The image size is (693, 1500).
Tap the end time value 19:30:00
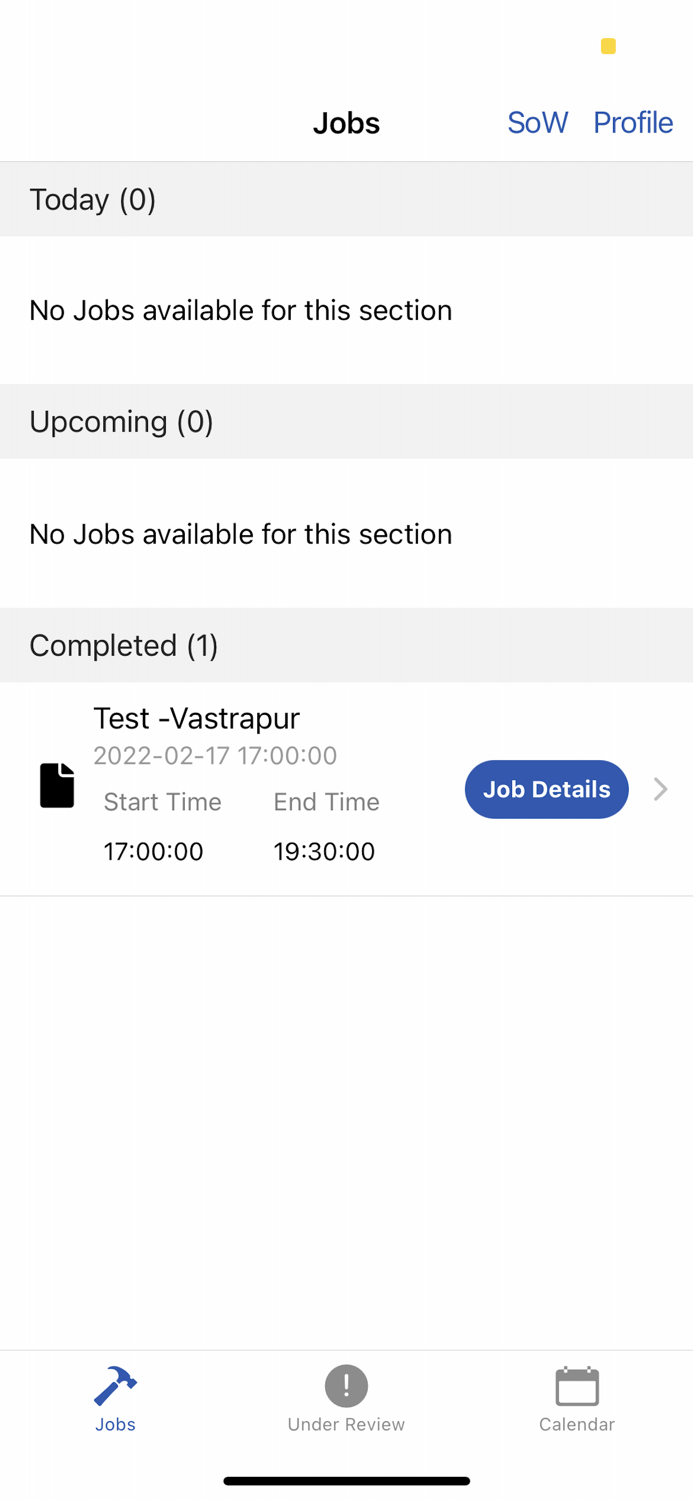coord(324,851)
